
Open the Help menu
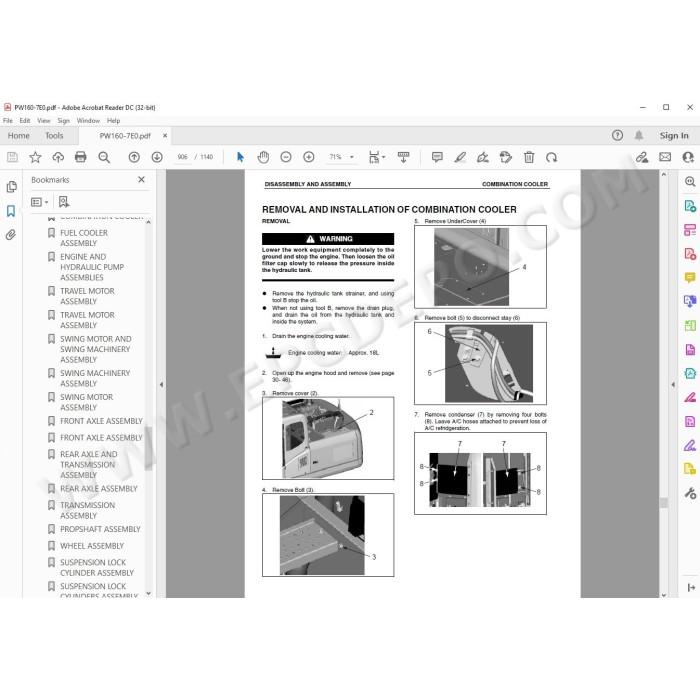tap(113, 121)
